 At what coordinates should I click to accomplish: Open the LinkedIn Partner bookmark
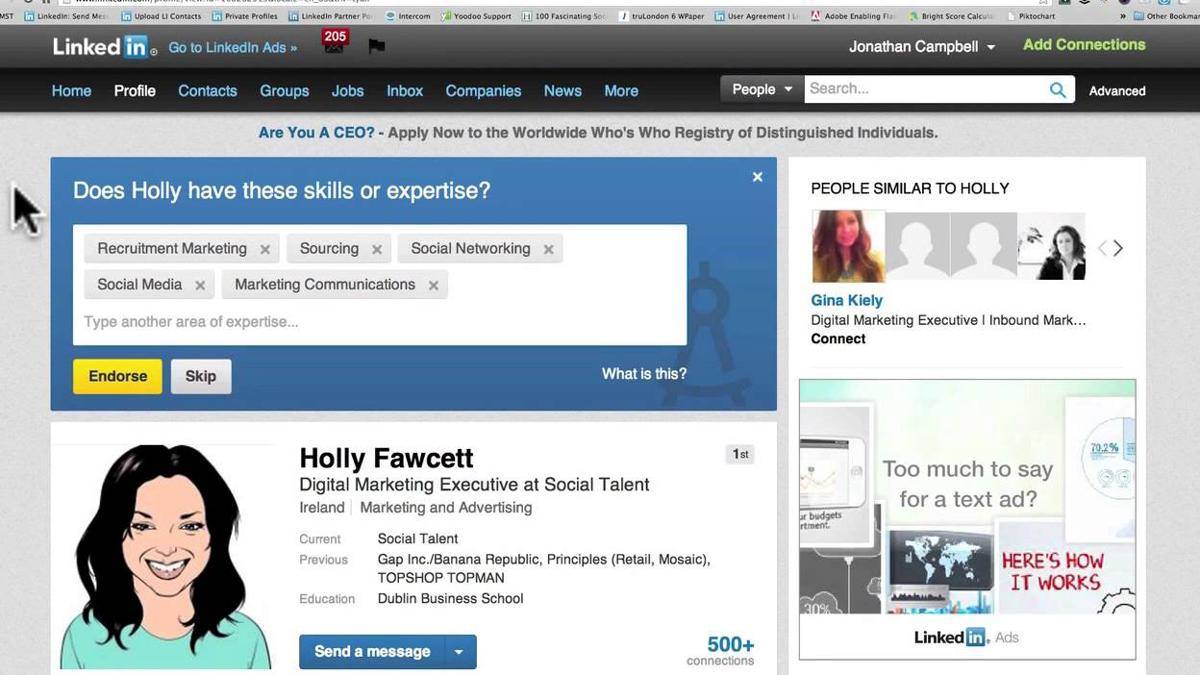click(x=329, y=16)
